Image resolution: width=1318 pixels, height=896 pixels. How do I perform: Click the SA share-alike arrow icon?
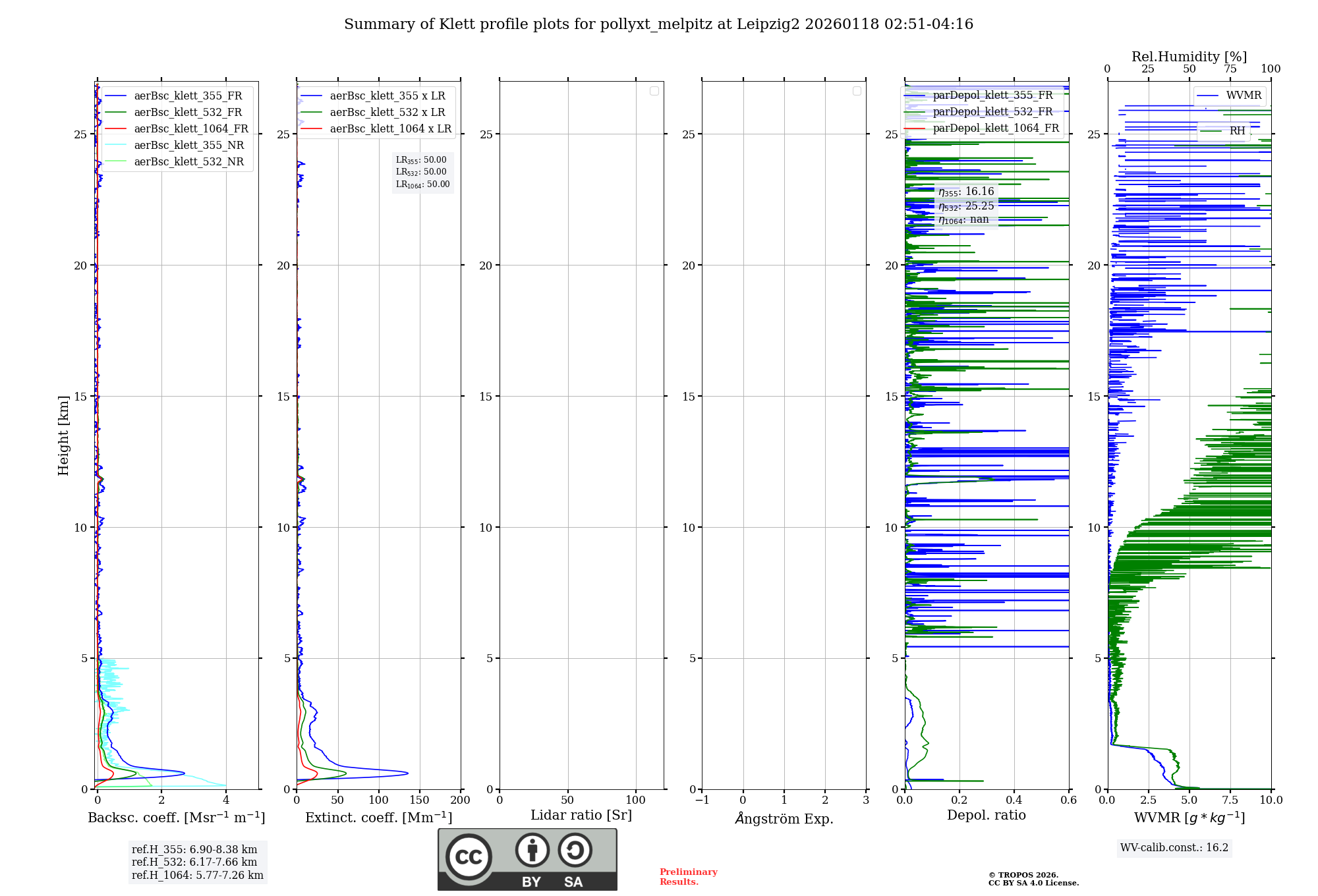coord(575,850)
